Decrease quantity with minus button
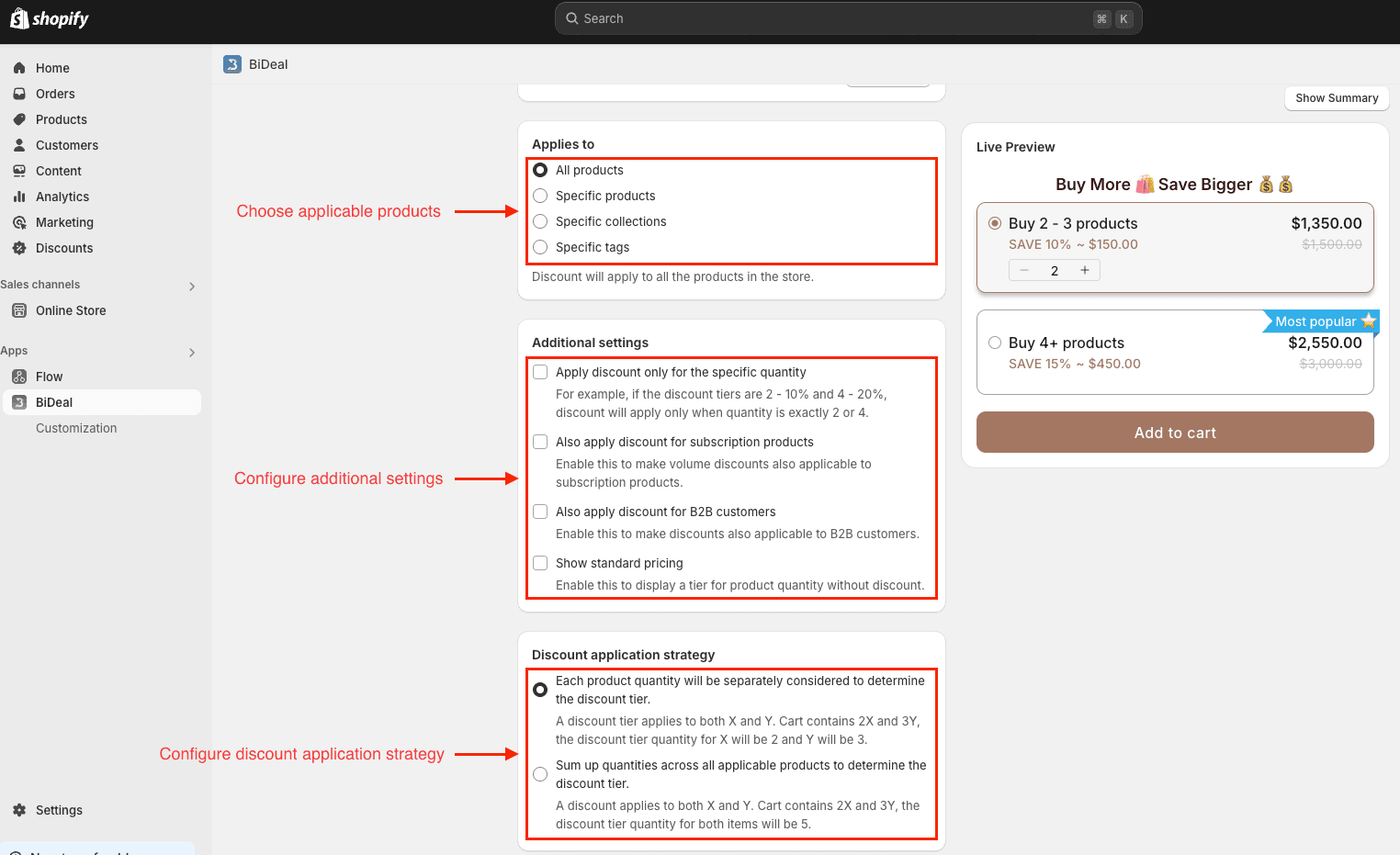The width and height of the screenshot is (1400, 855). pyautogui.click(x=1024, y=270)
